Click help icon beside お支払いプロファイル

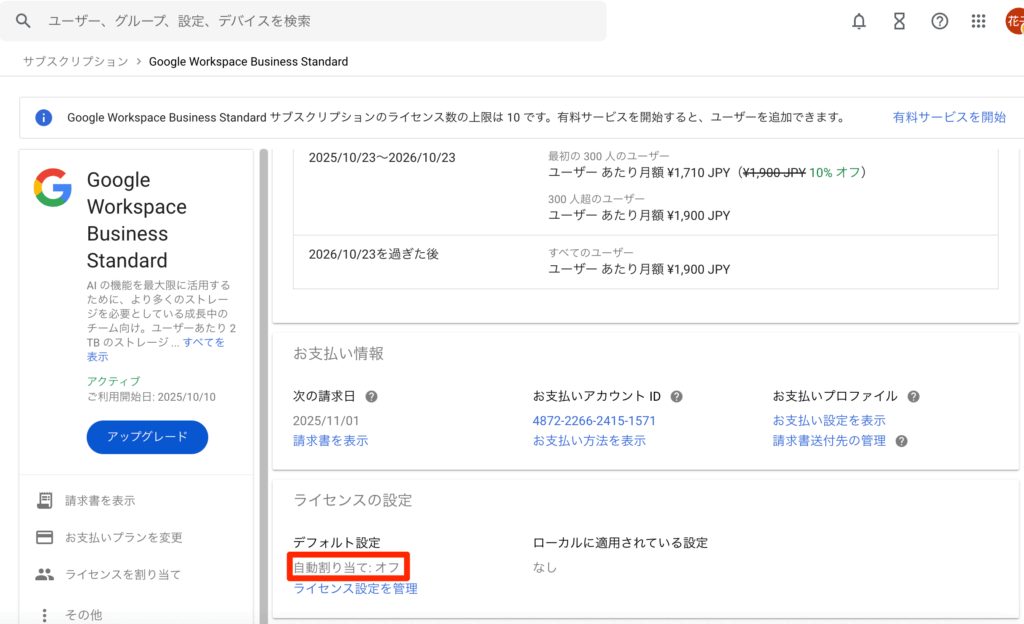913,396
